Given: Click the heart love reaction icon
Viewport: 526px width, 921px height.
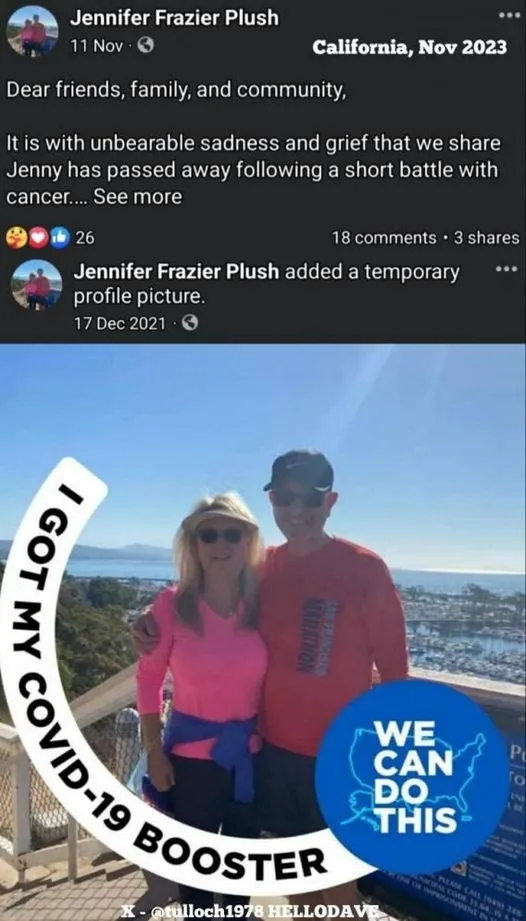Looking at the screenshot, I should pyautogui.click(x=37, y=237).
